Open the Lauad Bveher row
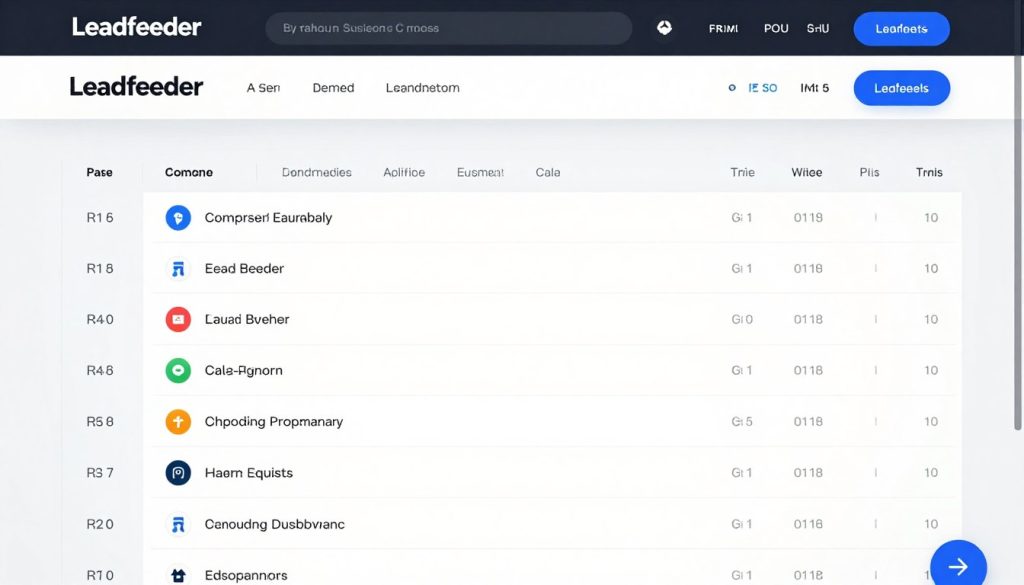Image resolution: width=1024 pixels, height=585 pixels. point(552,319)
